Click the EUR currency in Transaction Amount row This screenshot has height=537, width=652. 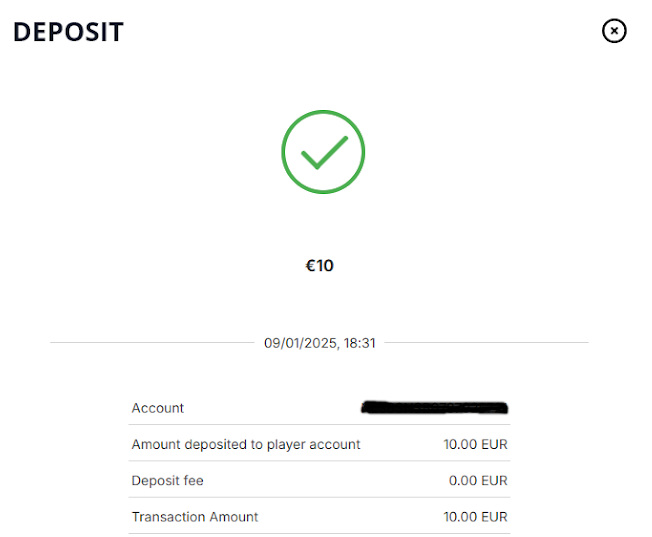494,517
